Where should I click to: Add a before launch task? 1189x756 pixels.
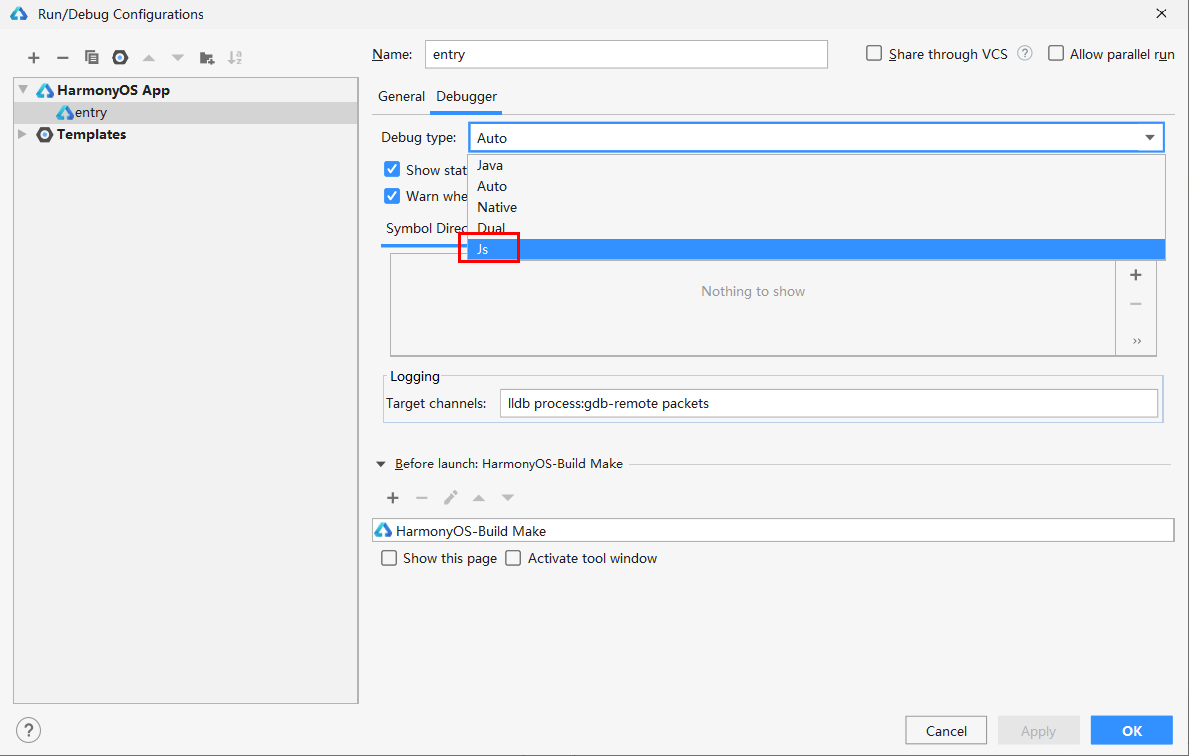tap(393, 498)
